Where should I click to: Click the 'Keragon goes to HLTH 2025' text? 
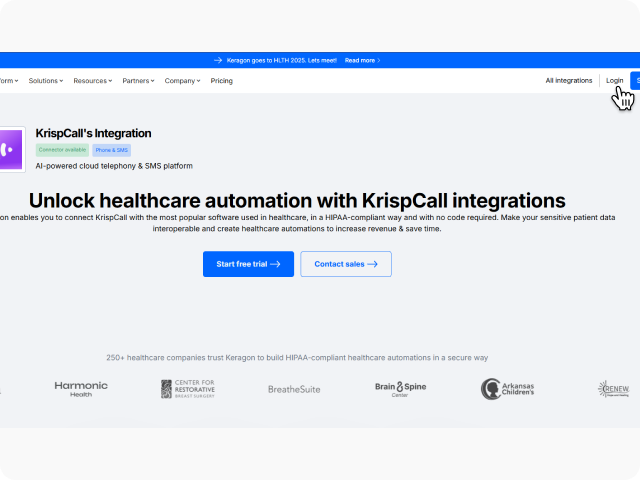coord(282,60)
